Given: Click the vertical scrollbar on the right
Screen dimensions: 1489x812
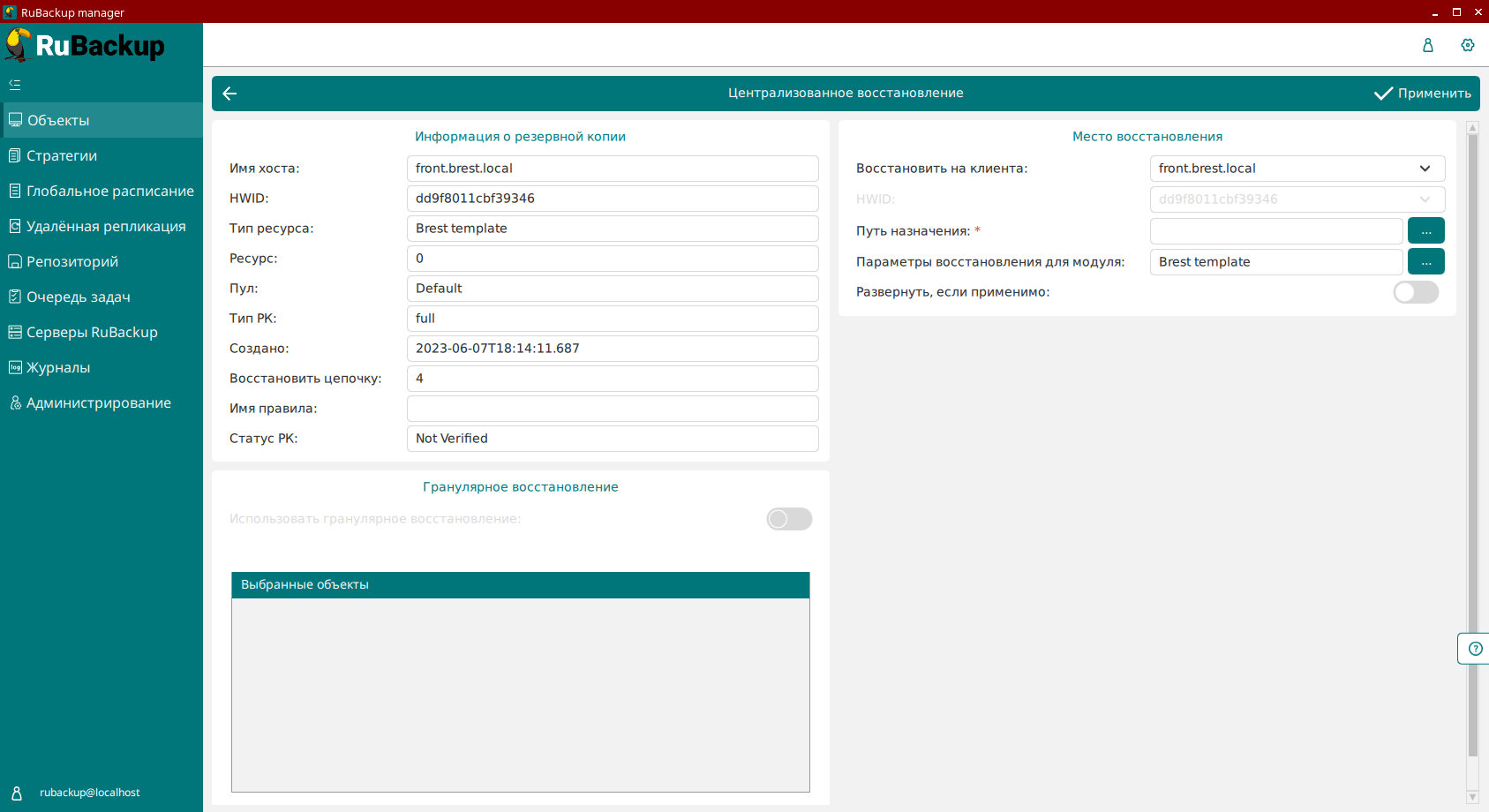Looking at the screenshot, I should pos(1471,441).
